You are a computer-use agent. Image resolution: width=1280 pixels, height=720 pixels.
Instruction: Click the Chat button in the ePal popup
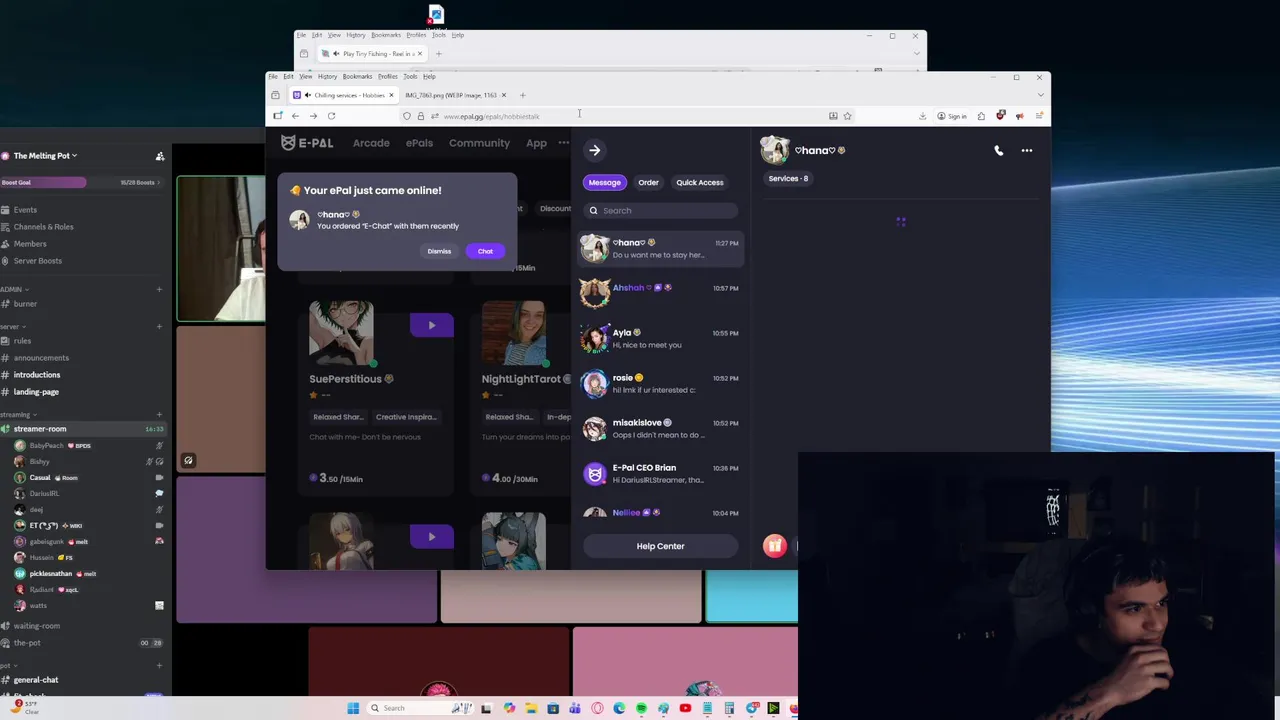pos(485,251)
